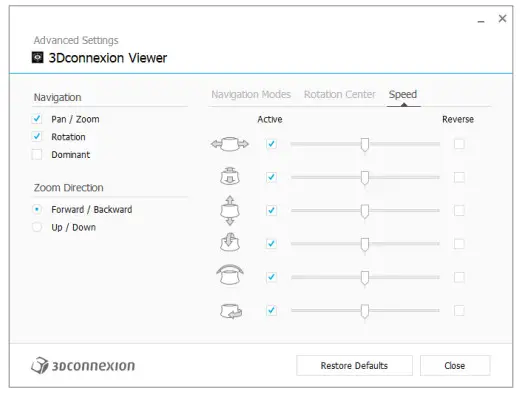This screenshot has width=520, height=395.
Task: Click the push-down zoom motion icon
Action: click(230, 176)
